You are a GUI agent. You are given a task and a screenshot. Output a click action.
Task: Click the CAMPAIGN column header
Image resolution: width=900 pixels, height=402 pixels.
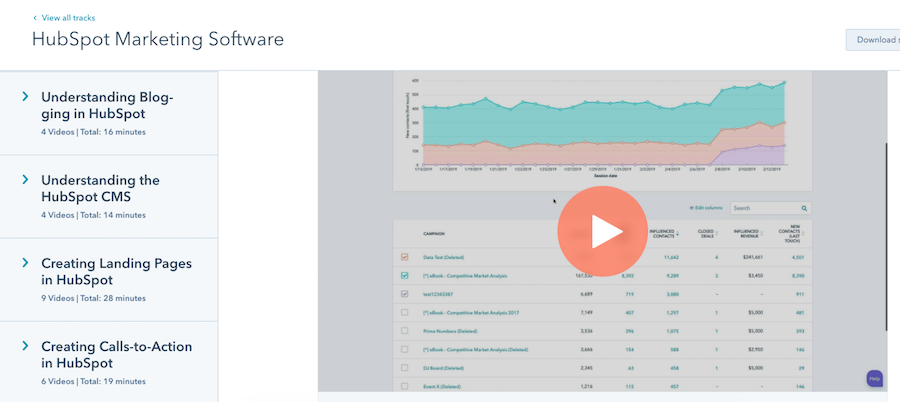coord(433,234)
